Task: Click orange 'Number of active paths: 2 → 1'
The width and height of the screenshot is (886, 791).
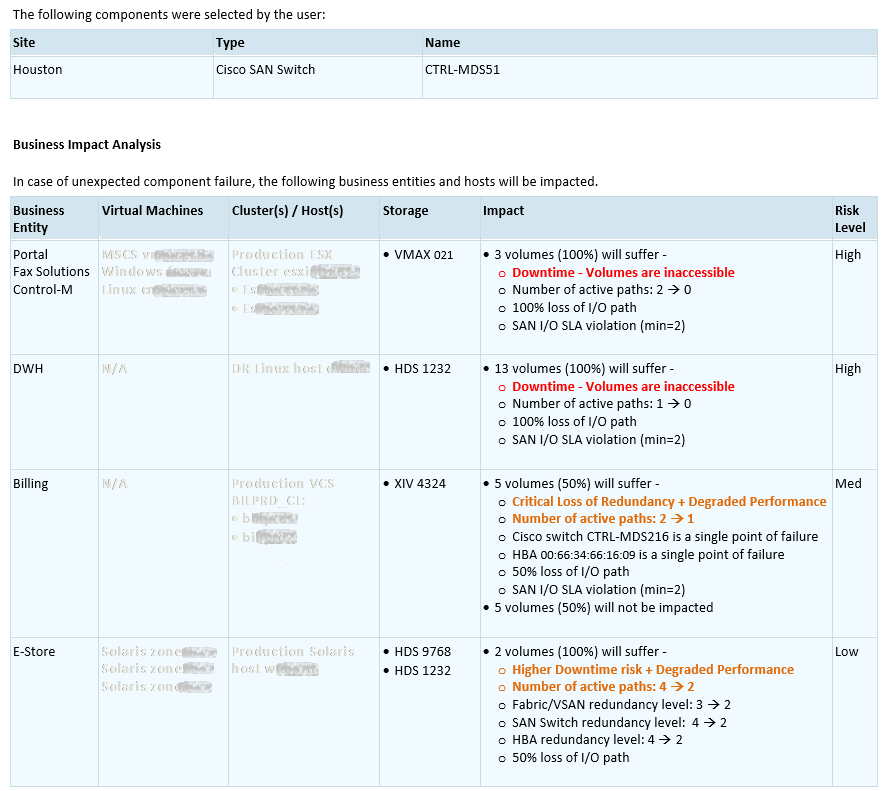Action: tap(603, 519)
